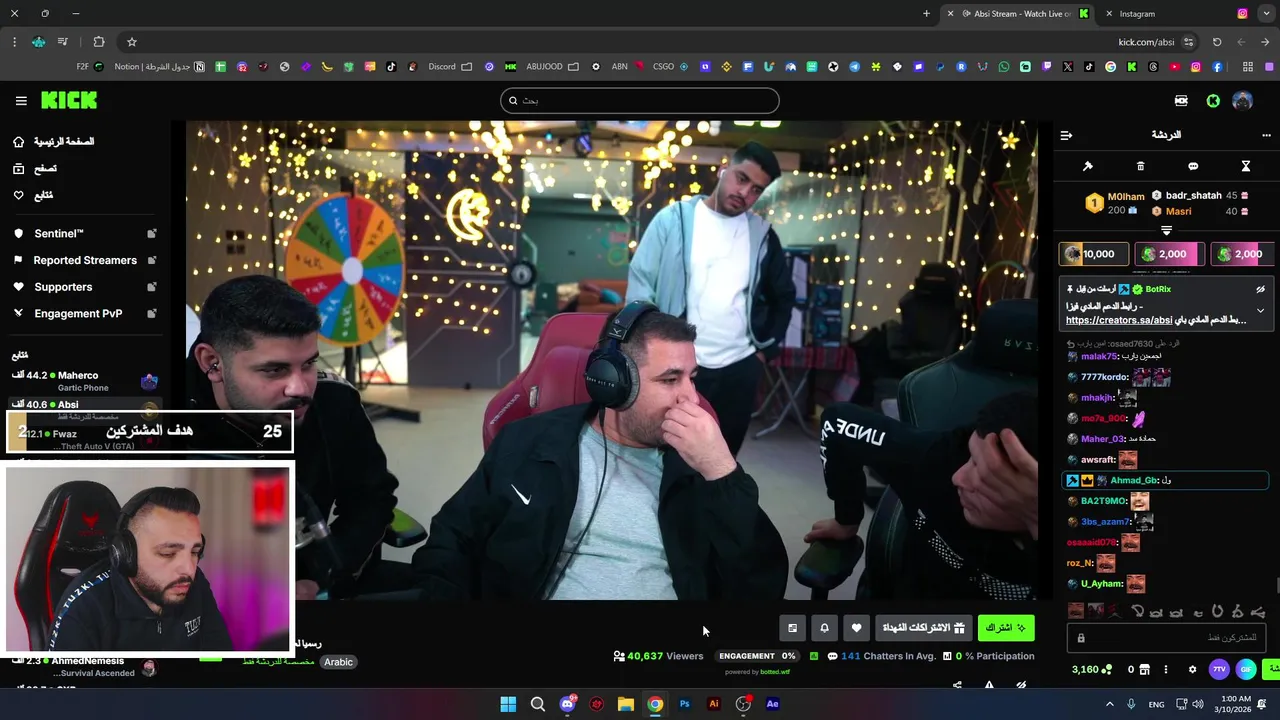Open the GIF picker in chat

[1246, 670]
